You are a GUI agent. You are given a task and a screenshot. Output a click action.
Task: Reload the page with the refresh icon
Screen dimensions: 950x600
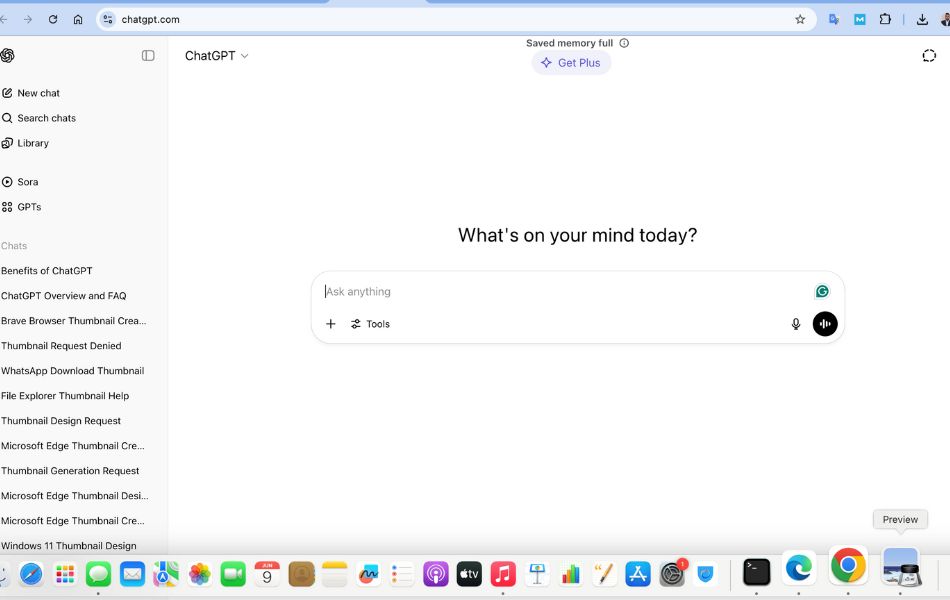(x=53, y=19)
